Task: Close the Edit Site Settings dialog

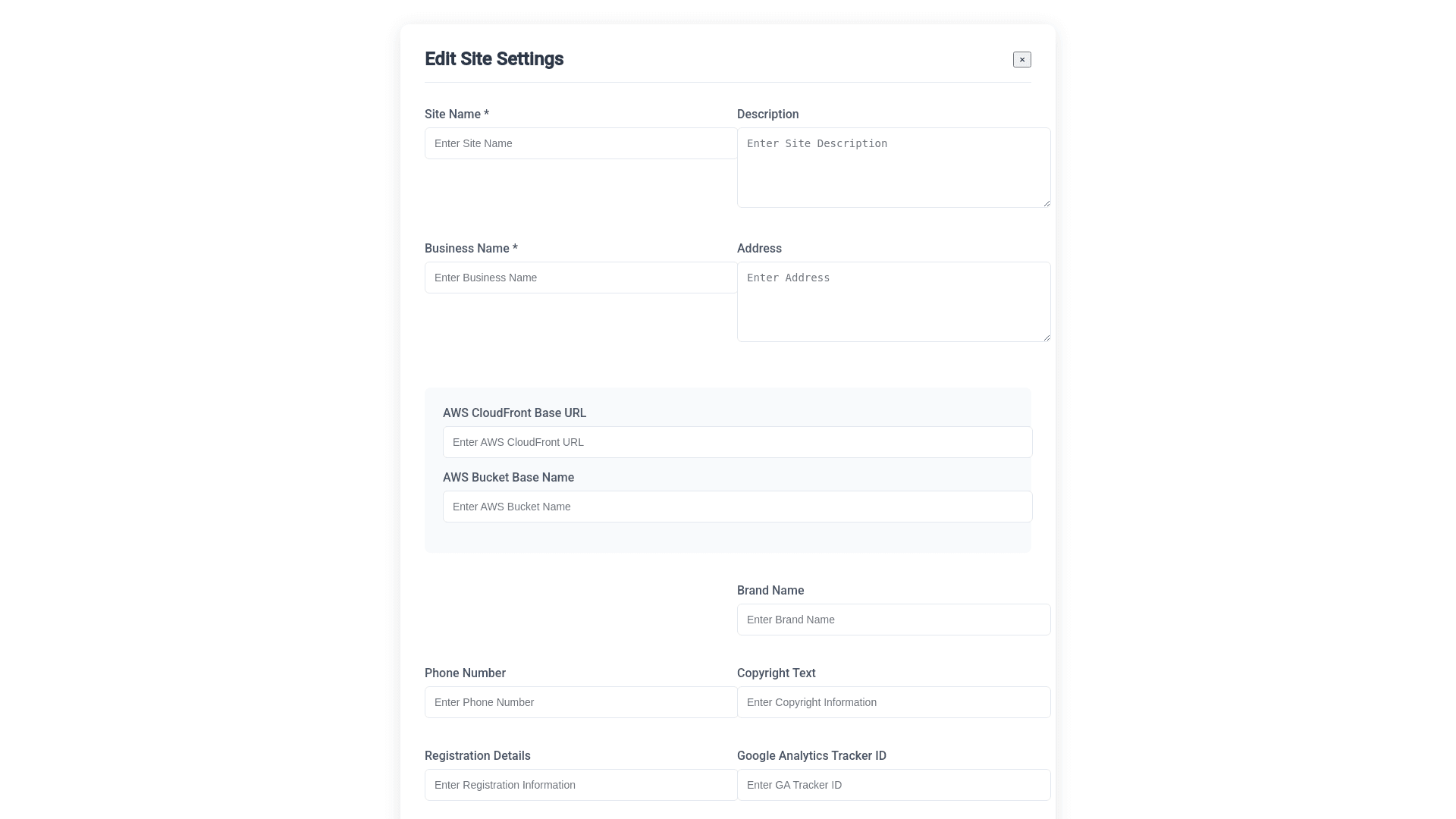Action: point(1021,59)
